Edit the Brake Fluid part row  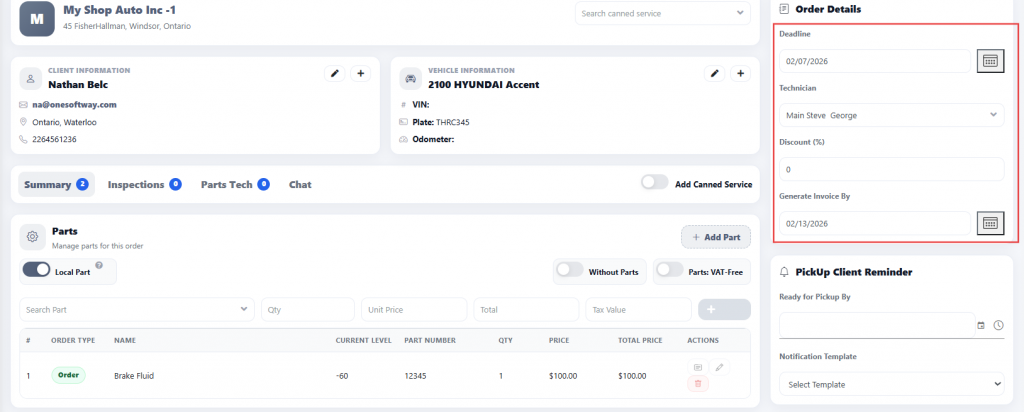click(x=719, y=367)
